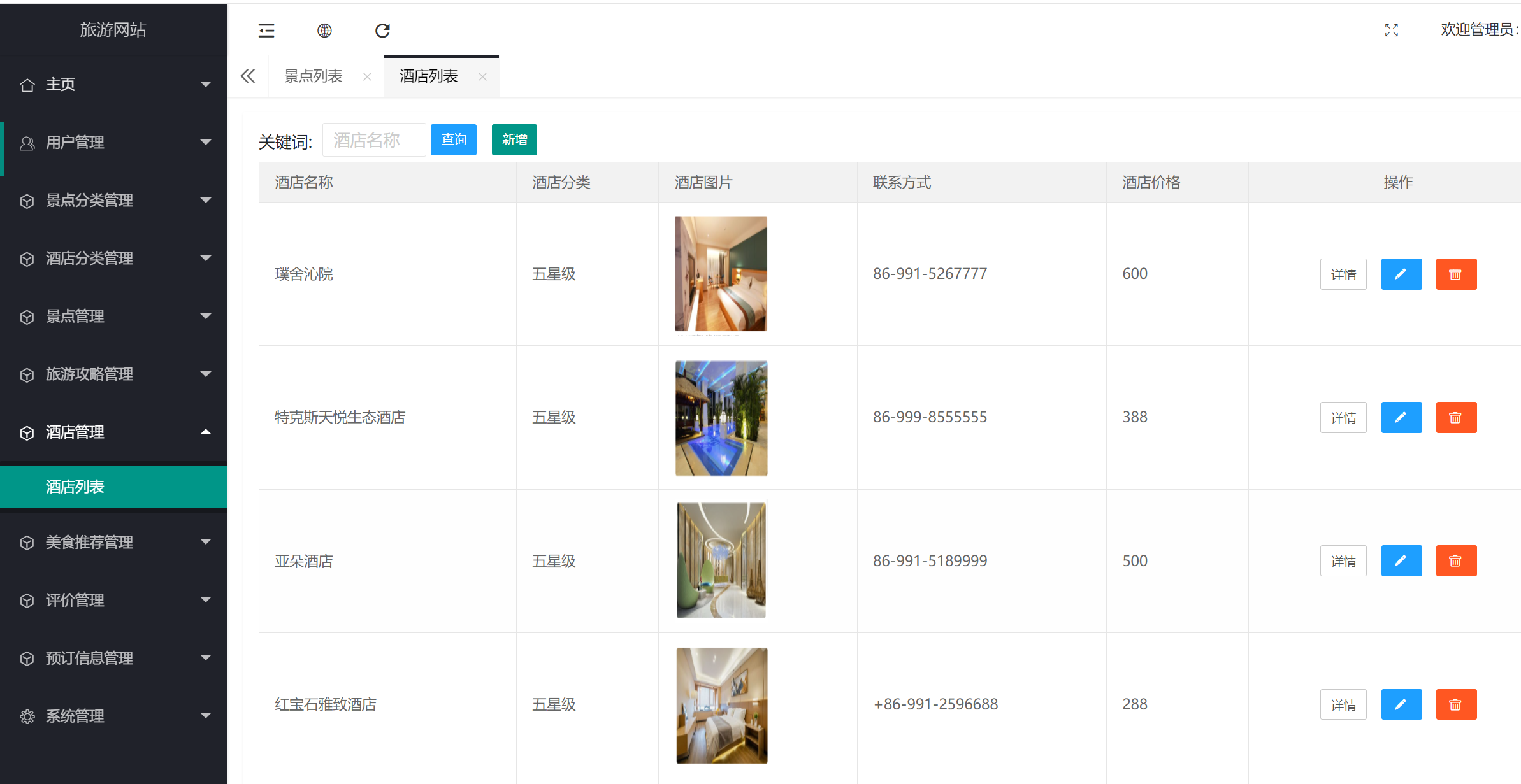1521x784 pixels.
Task: Expand the 主页 sidebar menu
Action: tap(113, 84)
